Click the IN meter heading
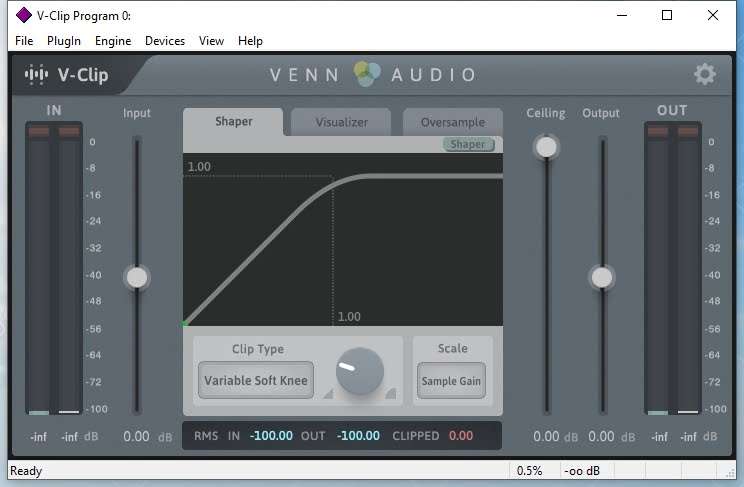This screenshot has height=487, width=744. tap(54, 111)
